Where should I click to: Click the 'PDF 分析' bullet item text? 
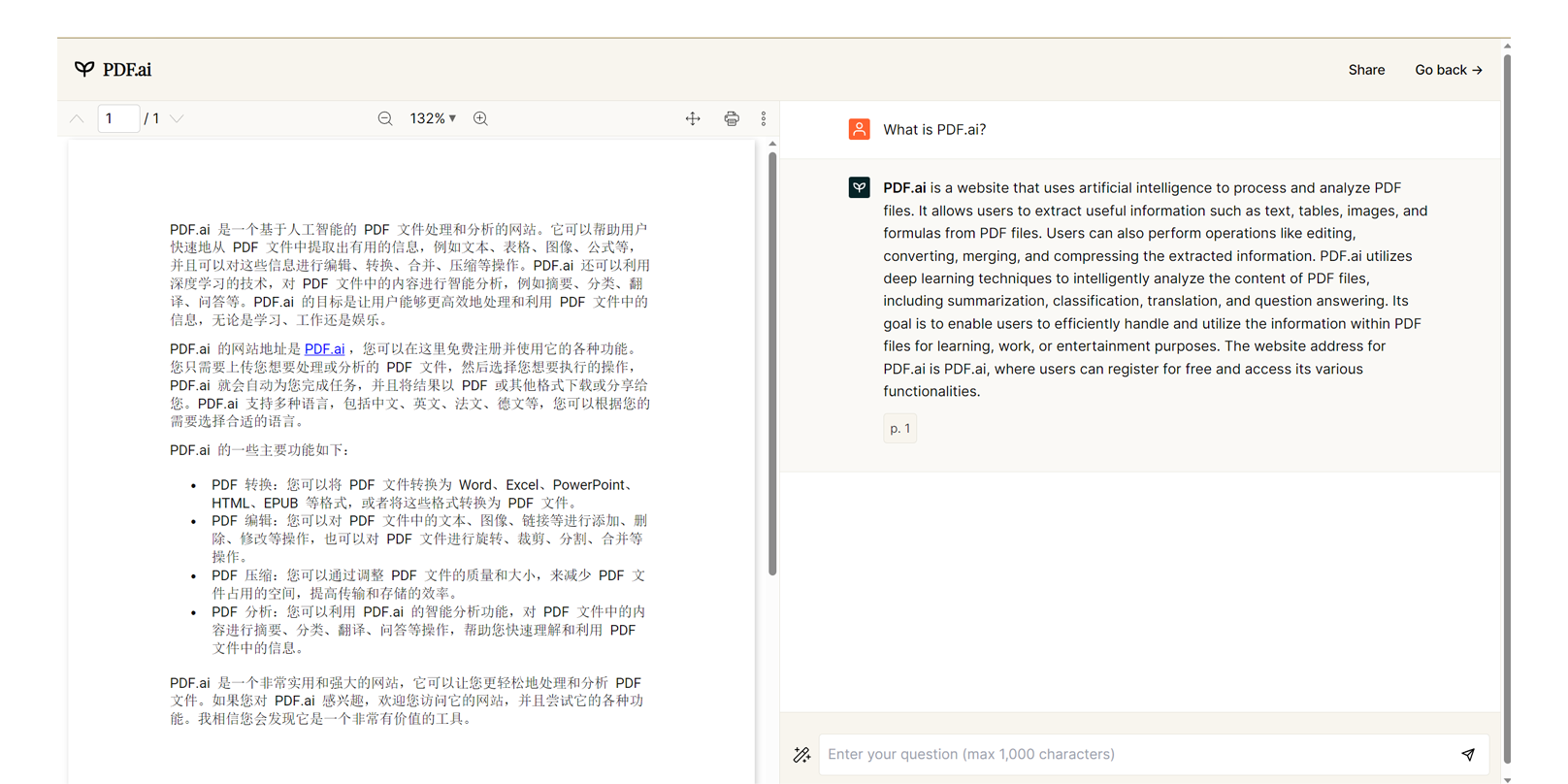point(428,630)
